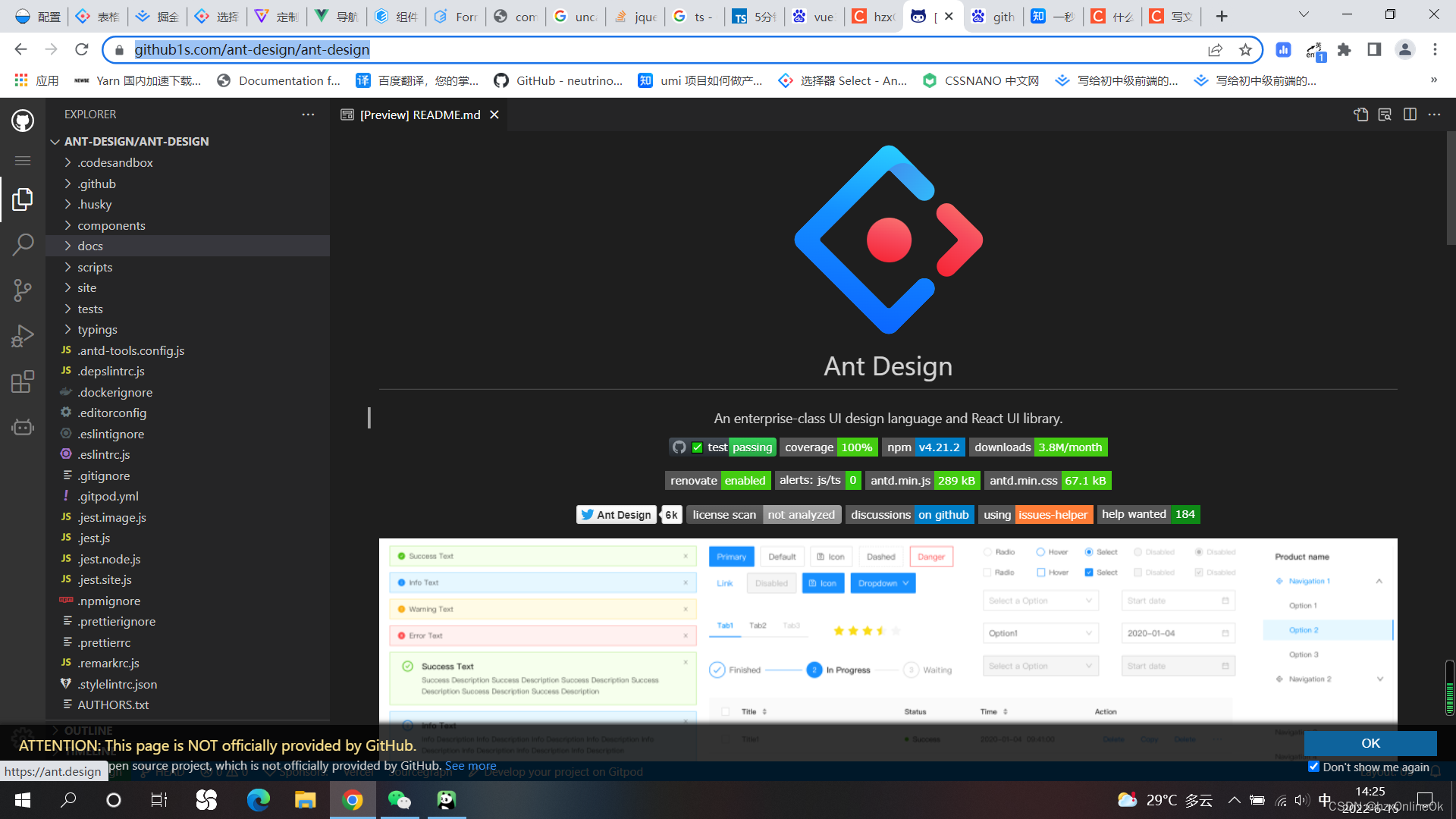The width and height of the screenshot is (1456, 819).
Task: Open the "Select a Option" dropdown
Action: [1040, 600]
